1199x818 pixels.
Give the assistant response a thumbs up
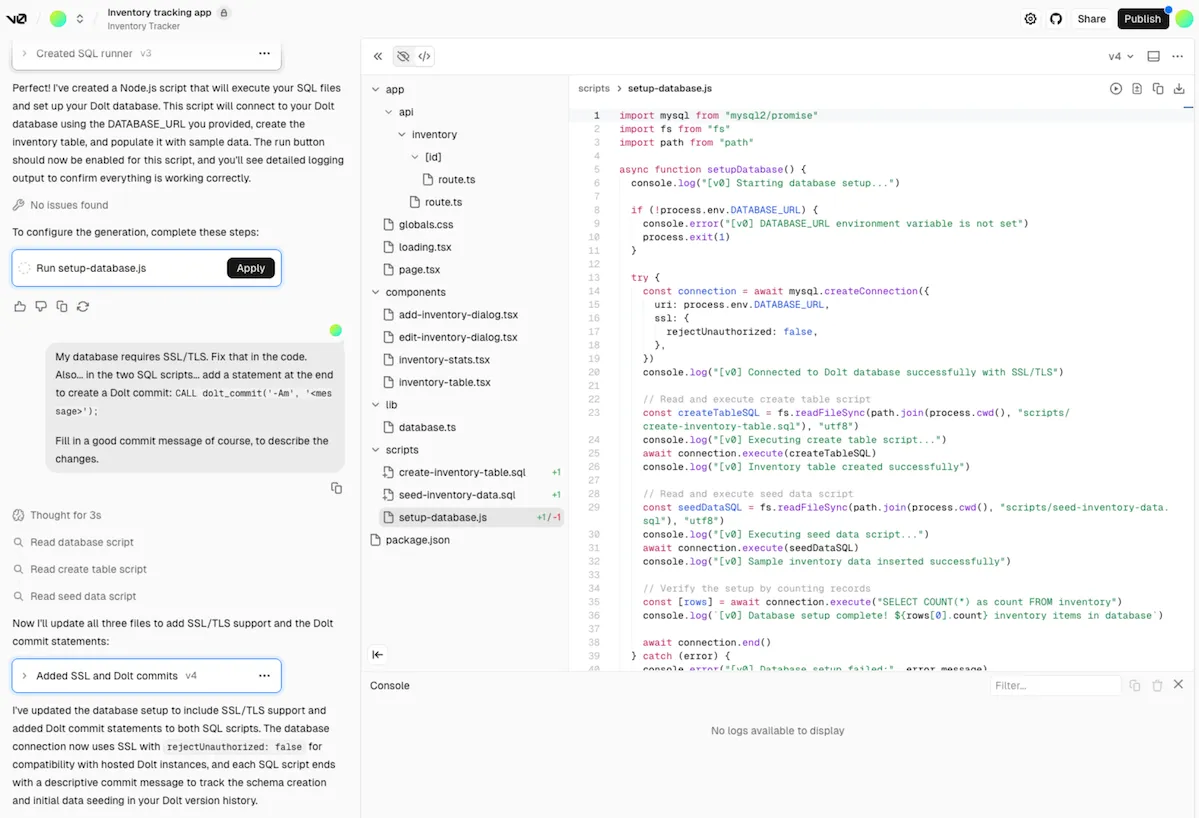click(x=20, y=307)
